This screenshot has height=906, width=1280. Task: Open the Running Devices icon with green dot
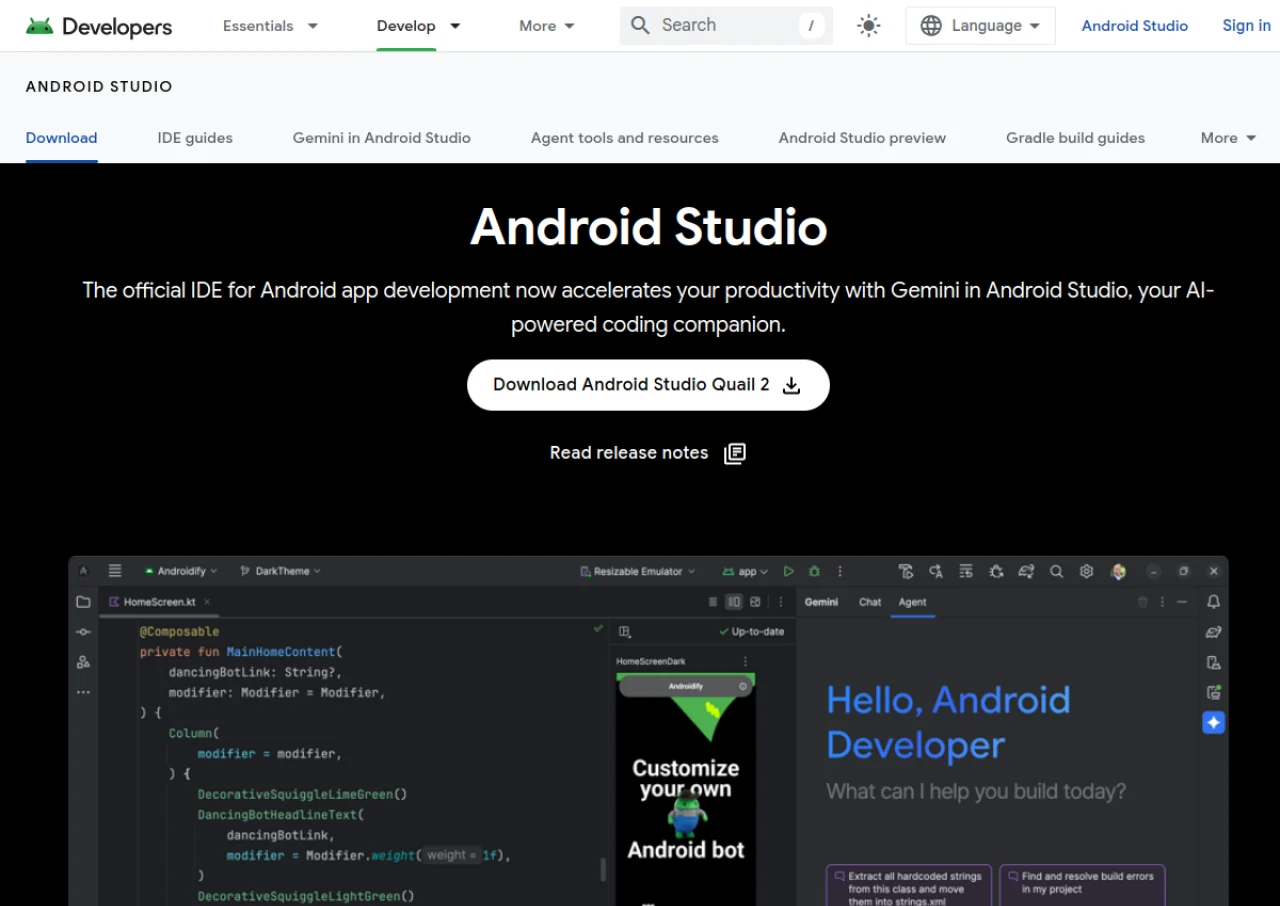point(1213,692)
